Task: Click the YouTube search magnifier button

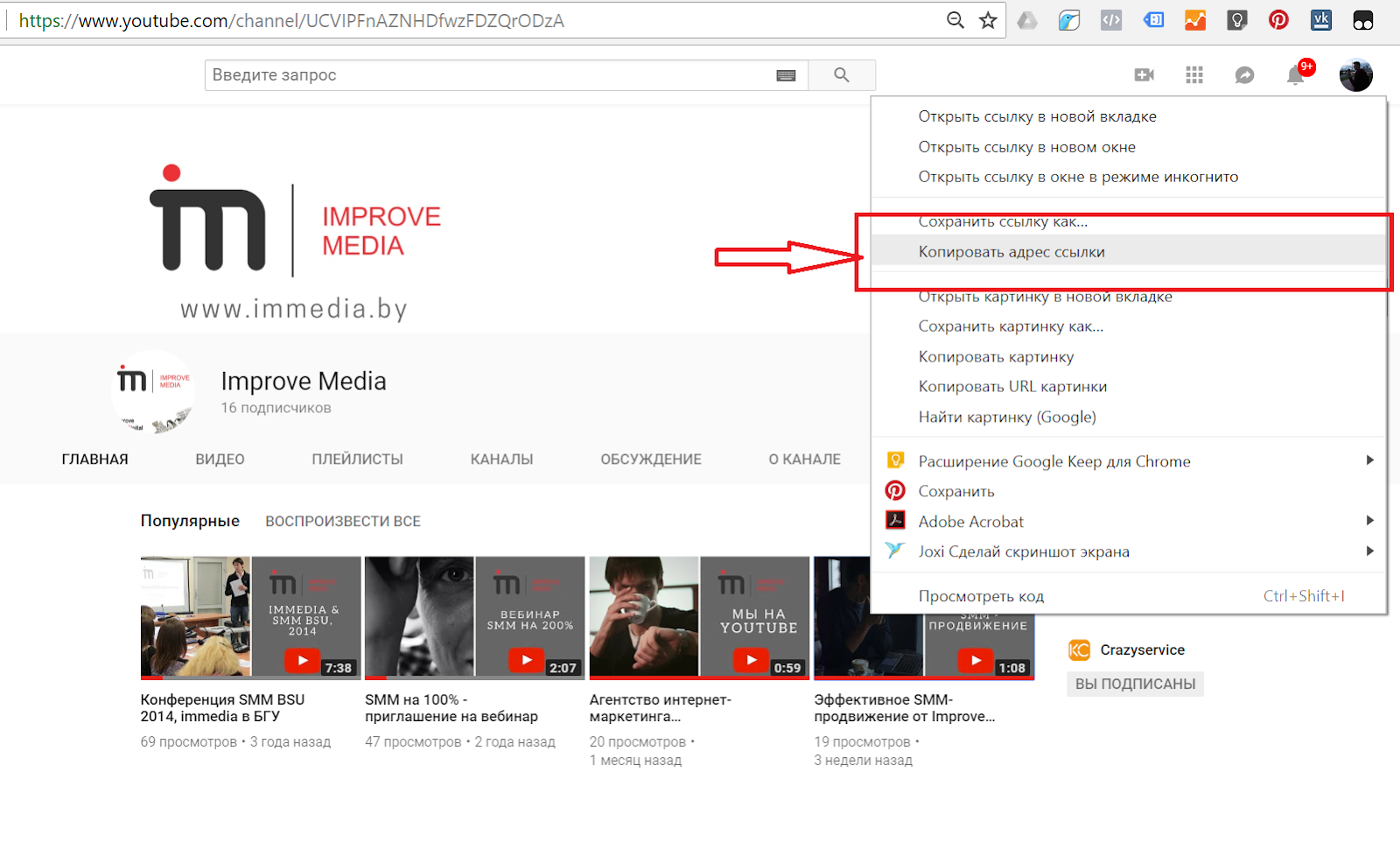Action: click(x=842, y=75)
